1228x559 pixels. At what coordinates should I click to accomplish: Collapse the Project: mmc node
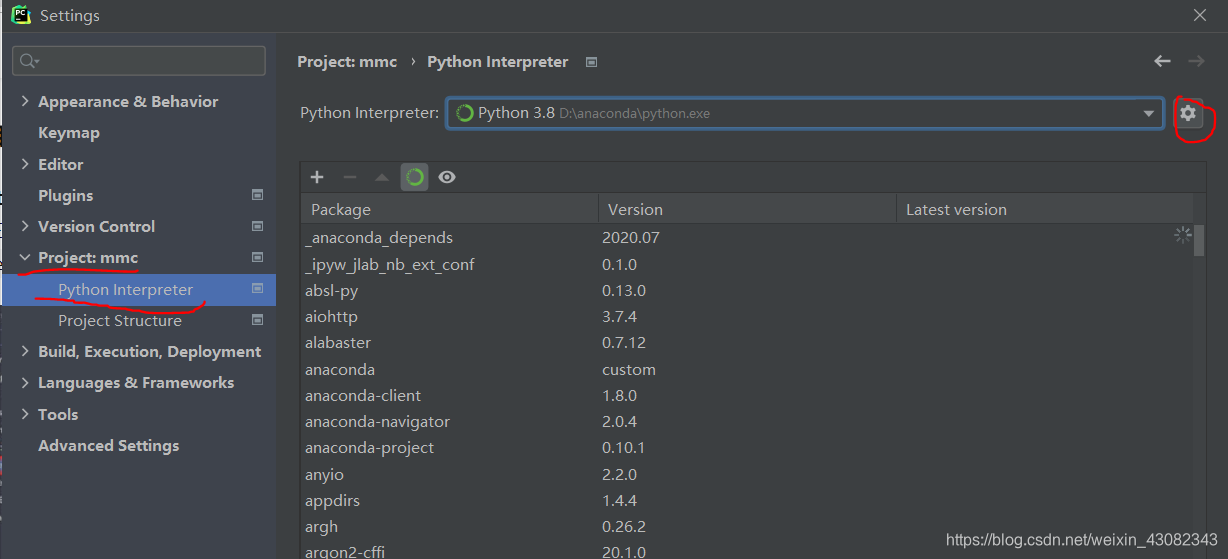pos(25,258)
